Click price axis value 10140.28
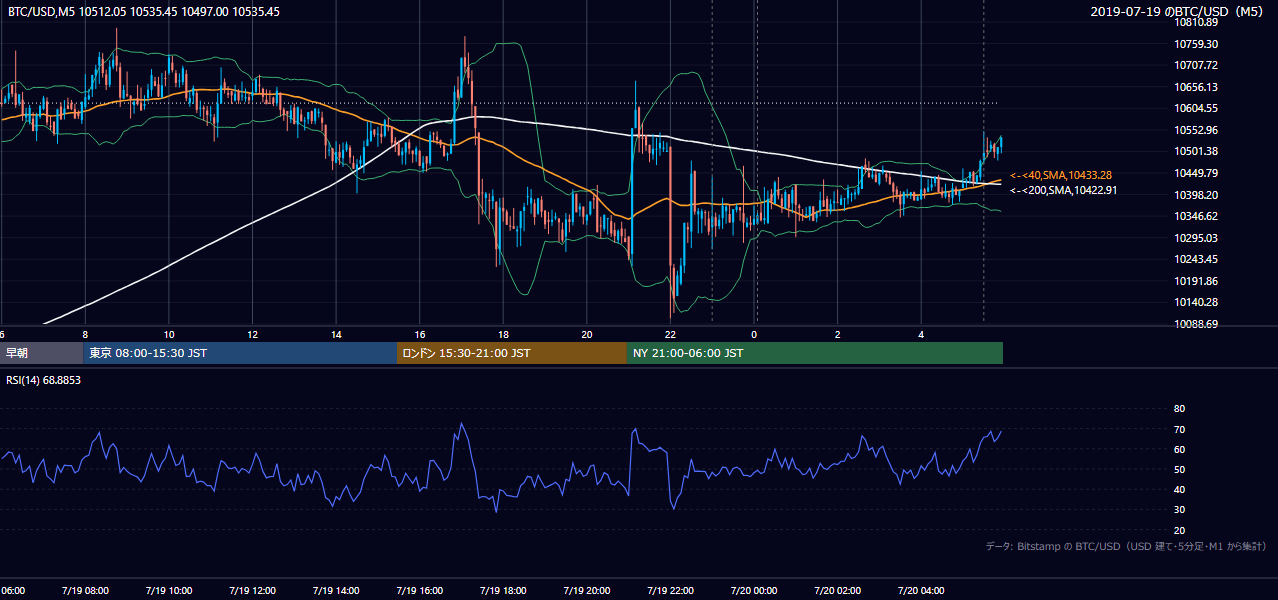This screenshot has width=1278, height=600. point(1196,302)
